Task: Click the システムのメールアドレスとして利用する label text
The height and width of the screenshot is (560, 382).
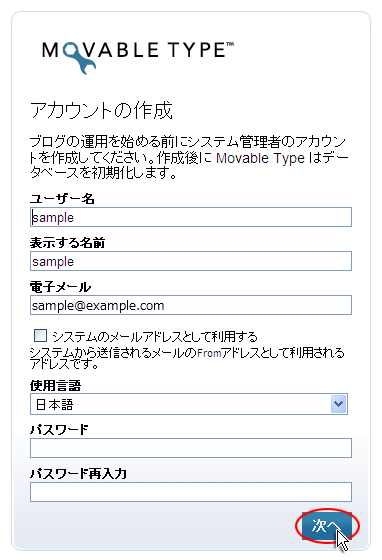Action: click(x=155, y=336)
